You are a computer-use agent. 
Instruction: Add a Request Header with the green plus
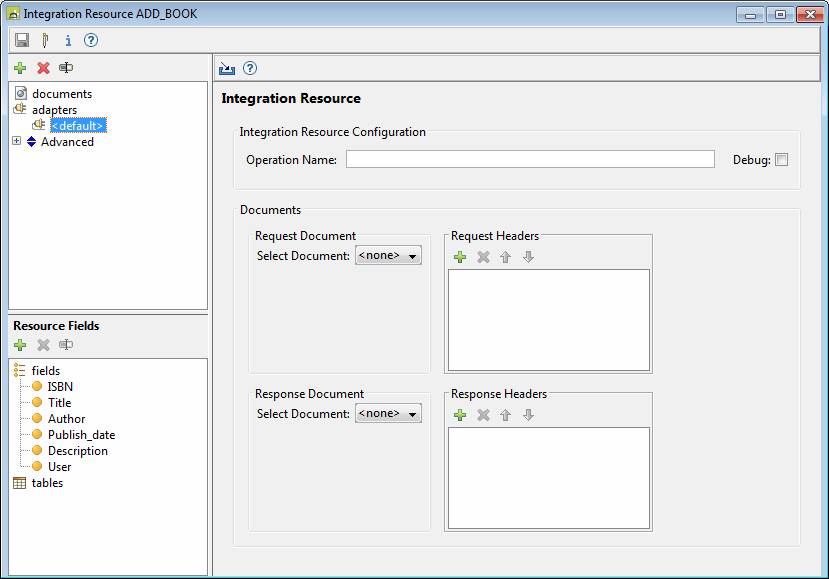tap(460, 257)
